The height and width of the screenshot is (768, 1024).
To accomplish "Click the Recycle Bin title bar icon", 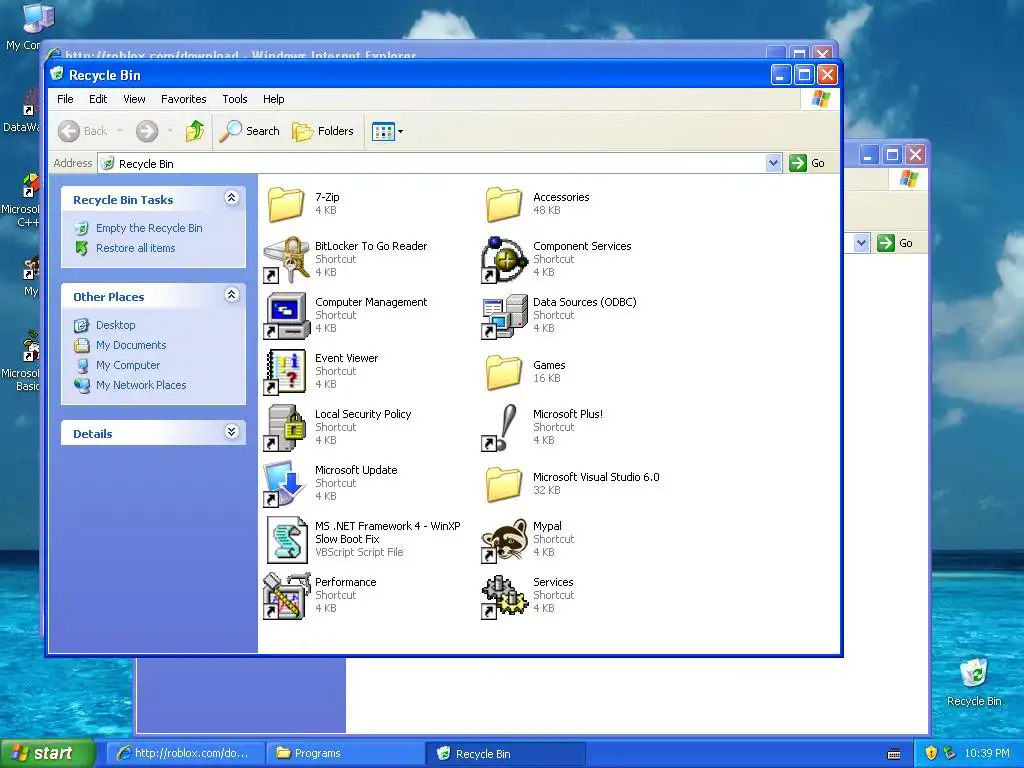I will point(57,74).
